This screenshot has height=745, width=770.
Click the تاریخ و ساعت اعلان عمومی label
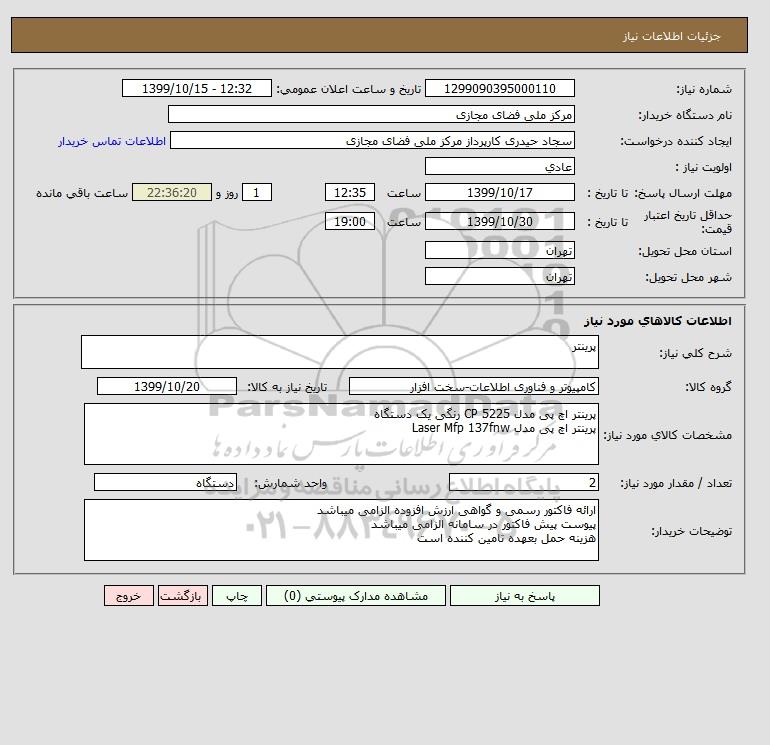coord(349,89)
